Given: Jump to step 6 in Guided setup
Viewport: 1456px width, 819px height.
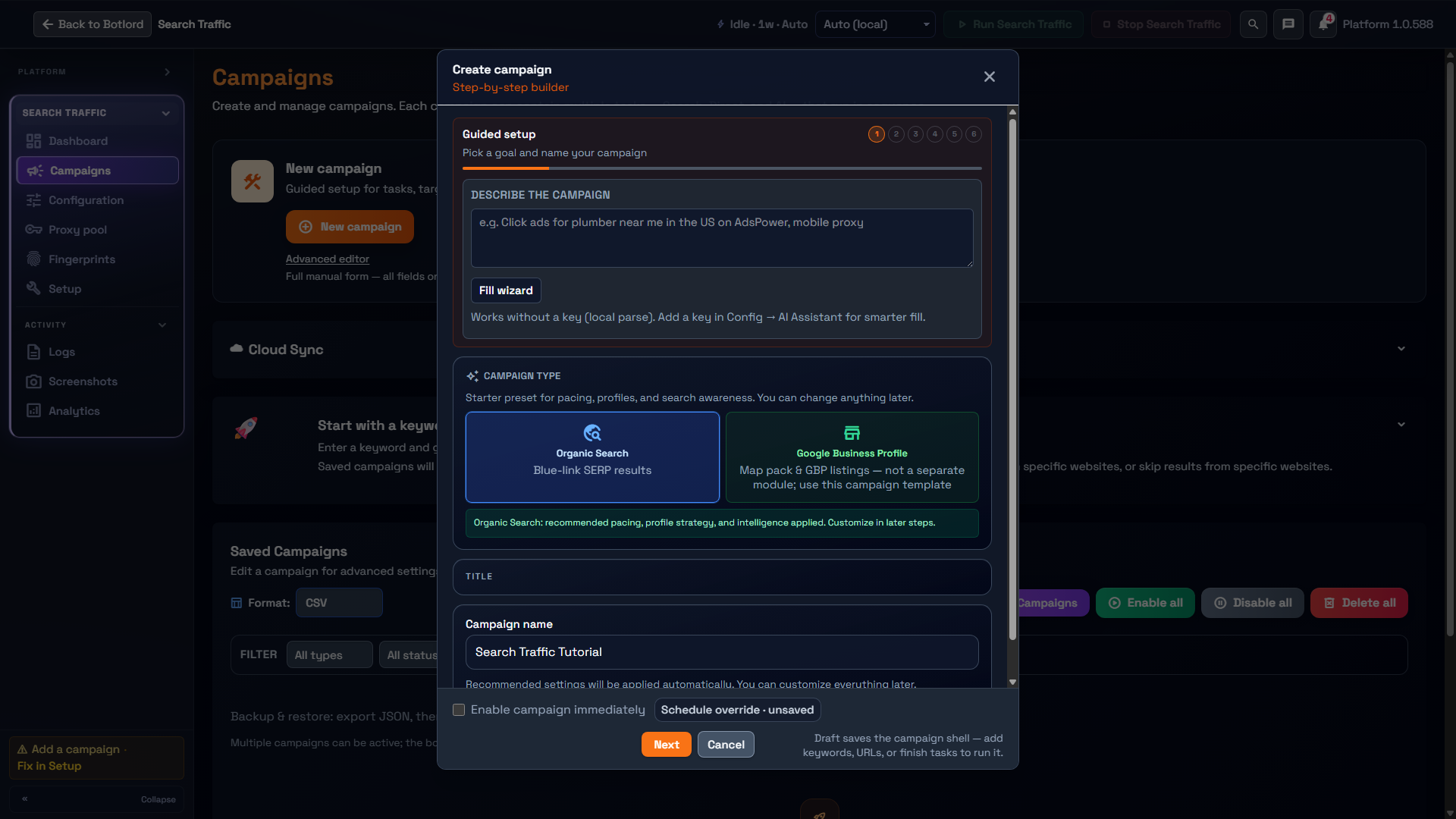Looking at the screenshot, I should (x=974, y=134).
